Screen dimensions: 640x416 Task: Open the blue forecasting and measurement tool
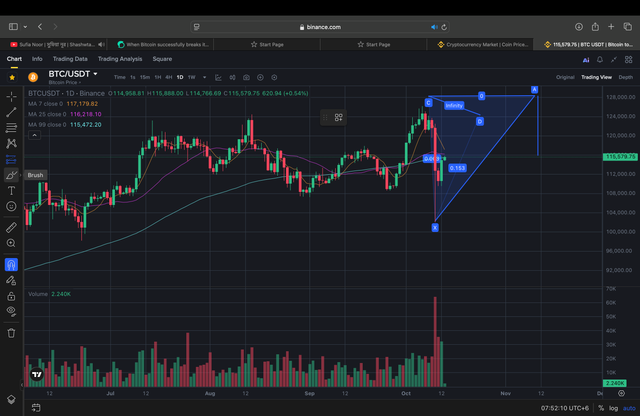point(11,159)
